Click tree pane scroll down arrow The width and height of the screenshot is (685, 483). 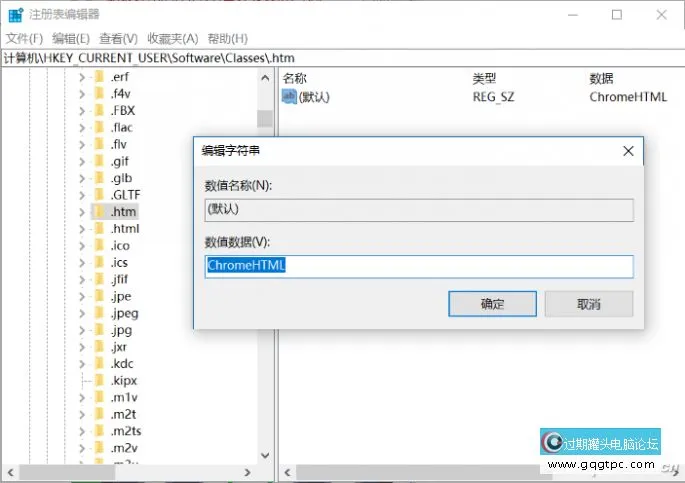(265, 455)
